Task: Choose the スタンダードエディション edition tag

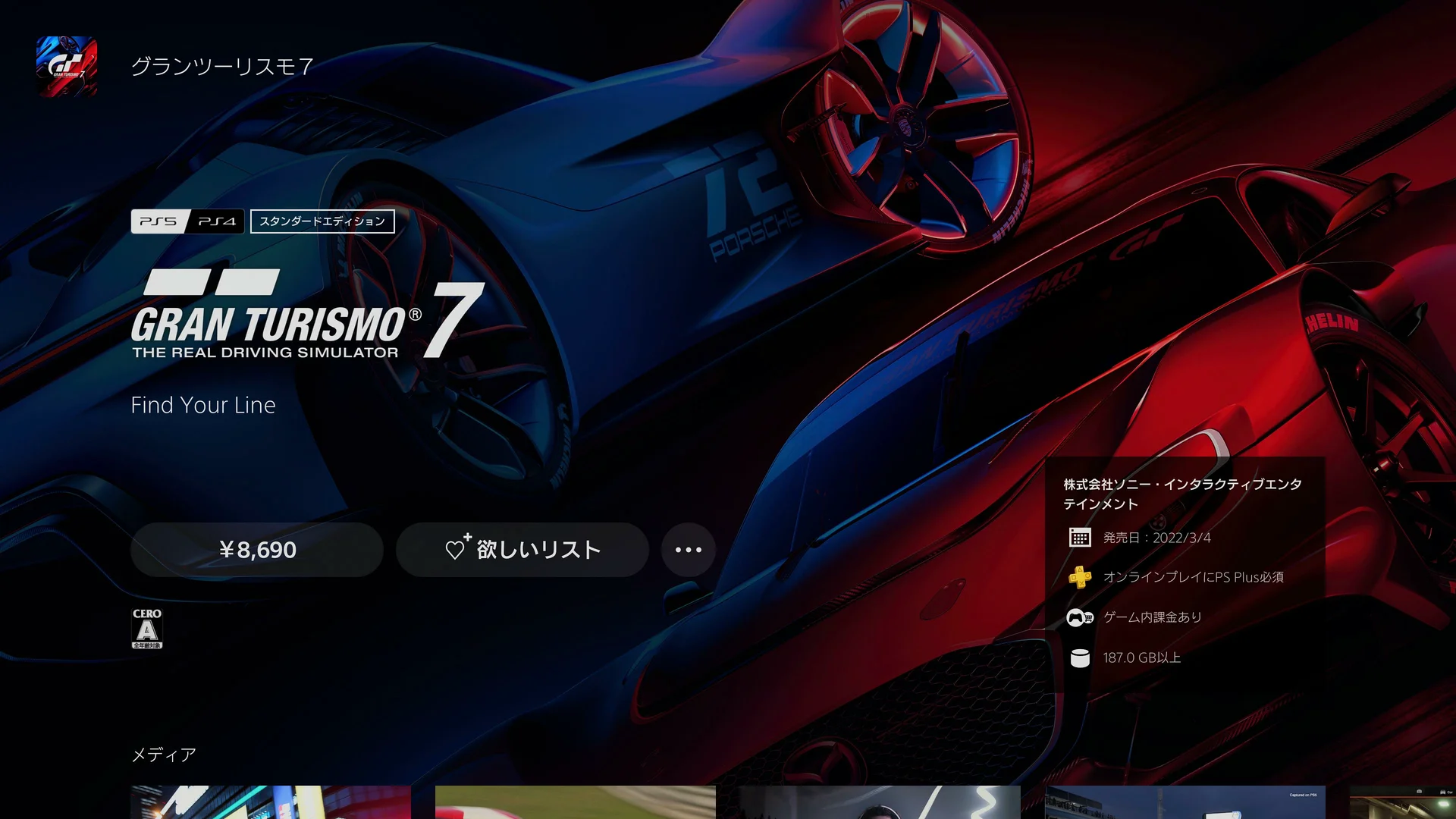Action: click(322, 221)
